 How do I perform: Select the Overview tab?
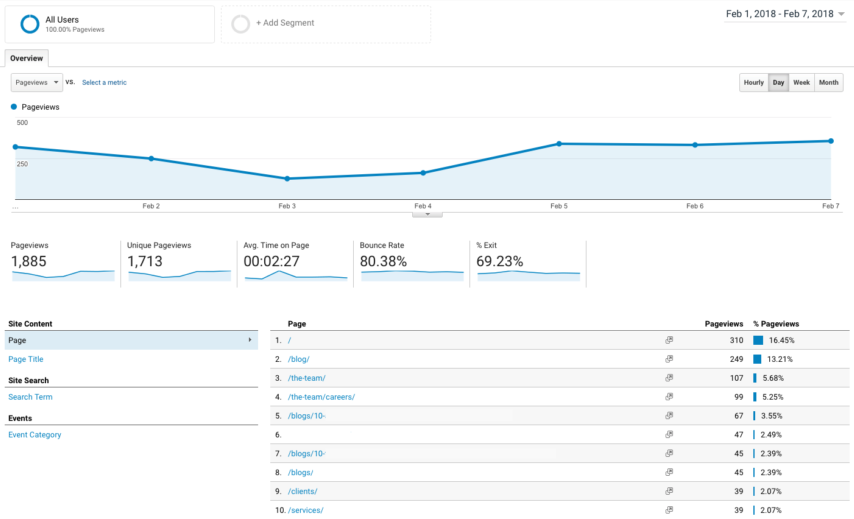pyautogui.click(x=26, y=58)
